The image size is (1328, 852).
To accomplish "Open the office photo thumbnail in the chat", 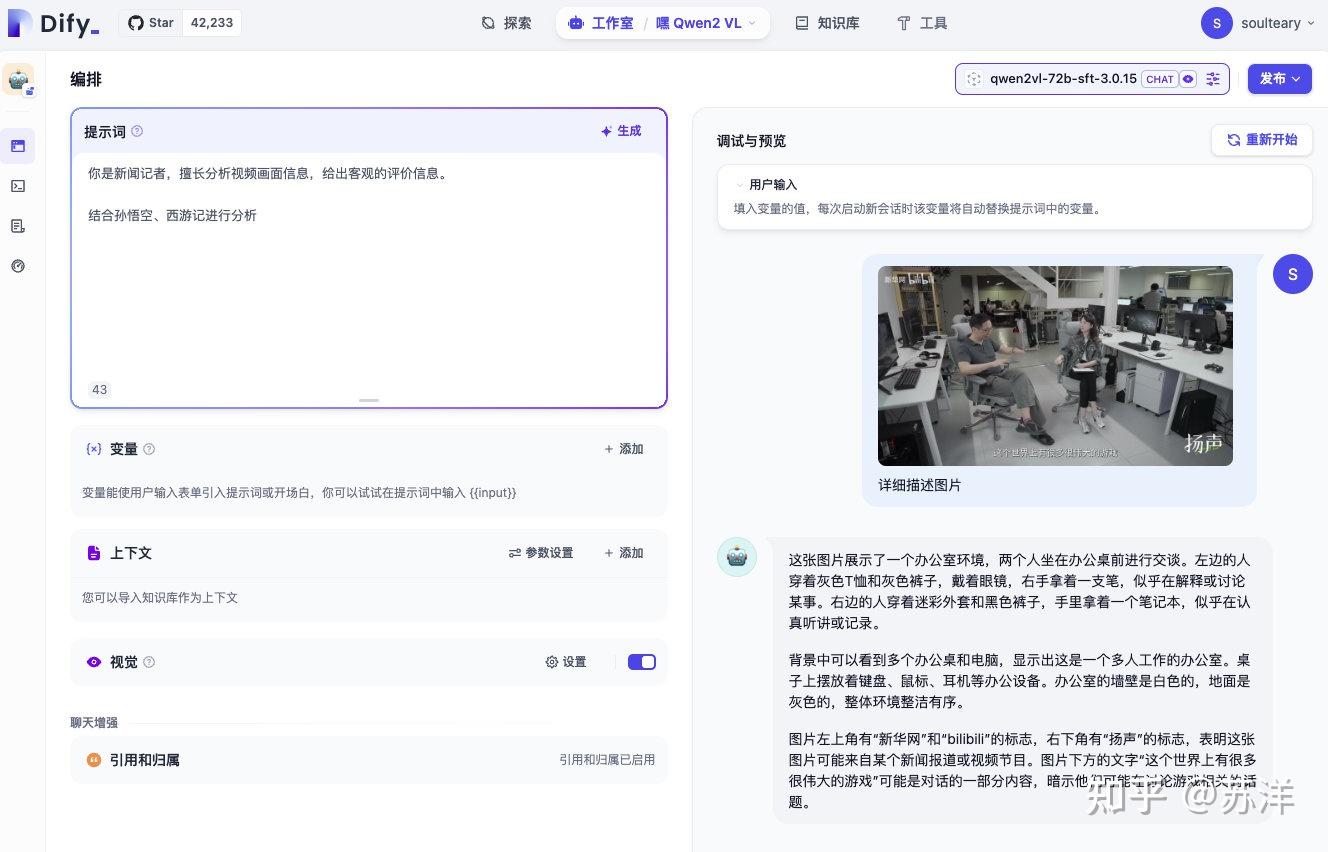I will pos(1055,365).
